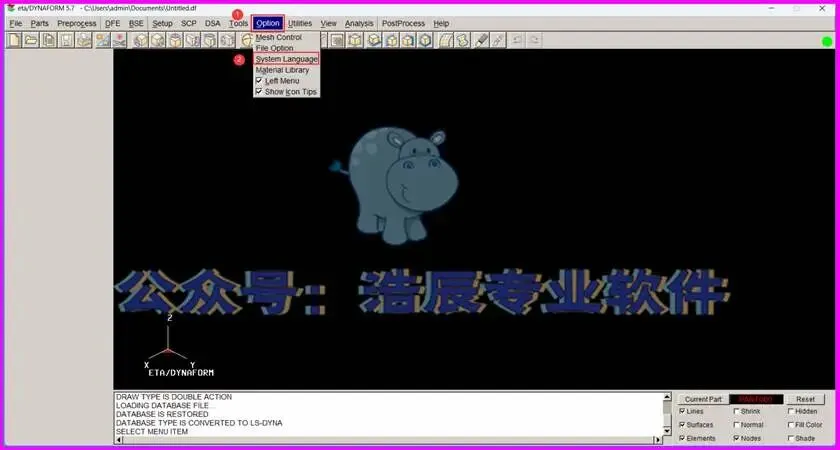The width and height of the screenshot is (840, 450).
Task: Select File Option from the Option menu
Action: 275,48
